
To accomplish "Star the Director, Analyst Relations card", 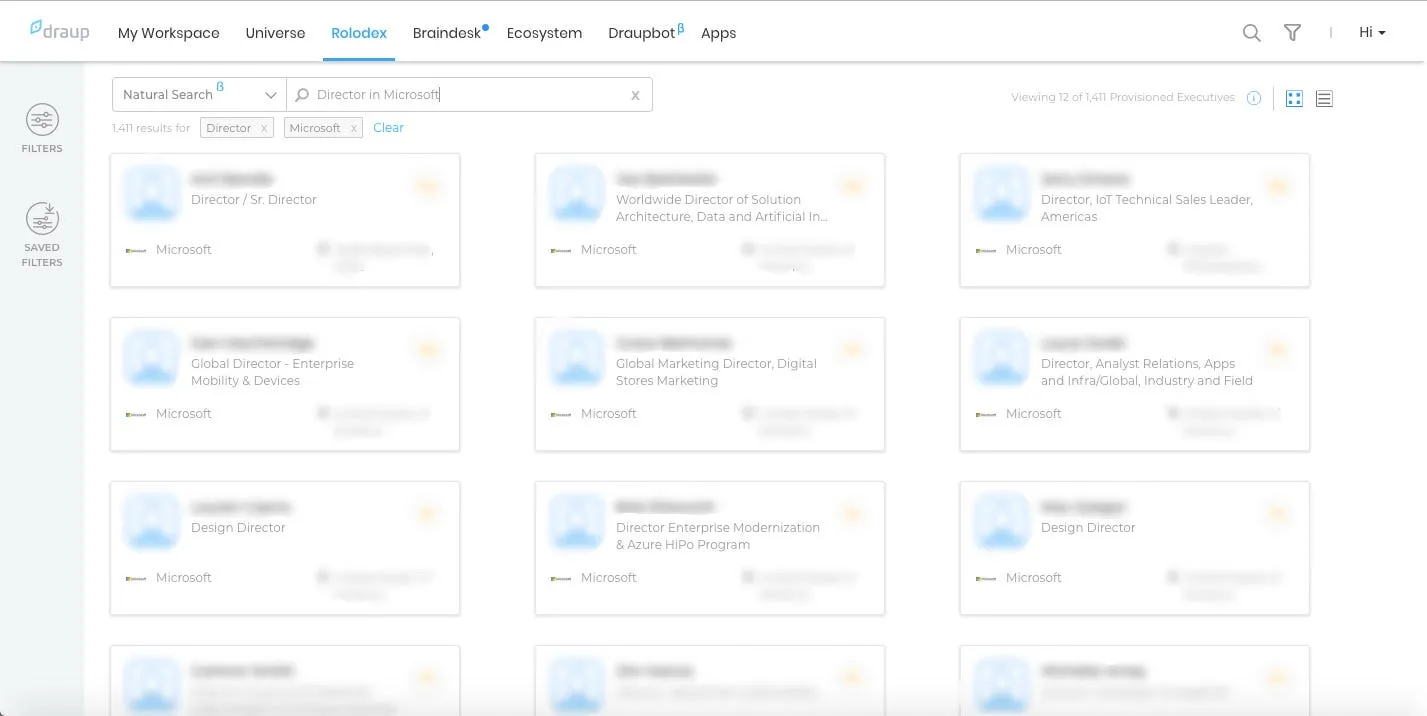I will click(1277, 350).
